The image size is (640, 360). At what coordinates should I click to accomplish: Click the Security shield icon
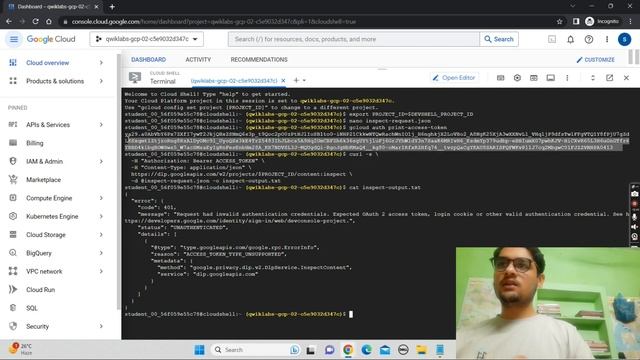13,327
